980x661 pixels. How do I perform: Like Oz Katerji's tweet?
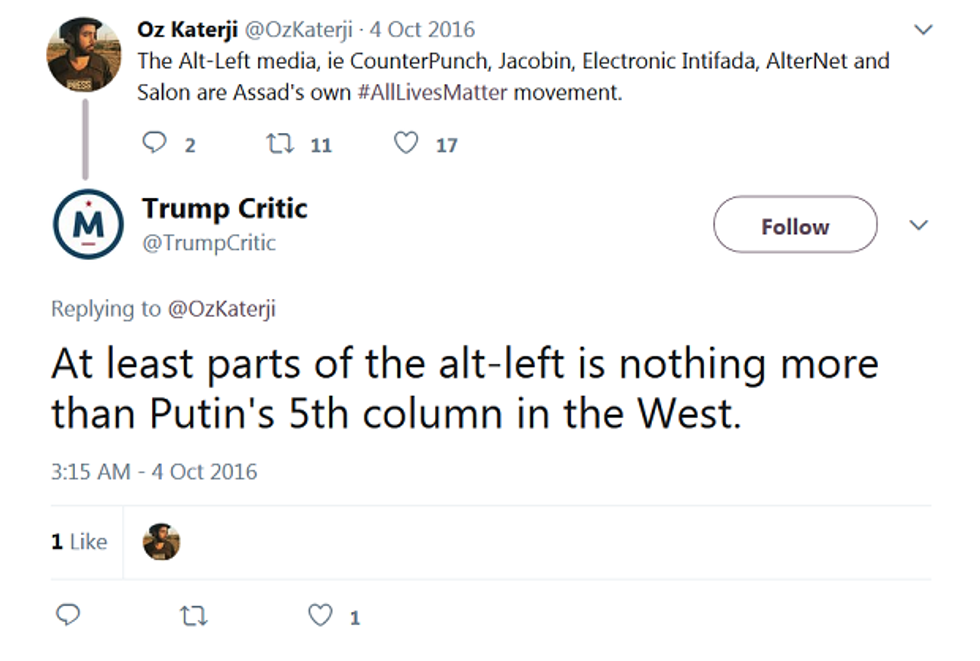(x=405, y=144)
